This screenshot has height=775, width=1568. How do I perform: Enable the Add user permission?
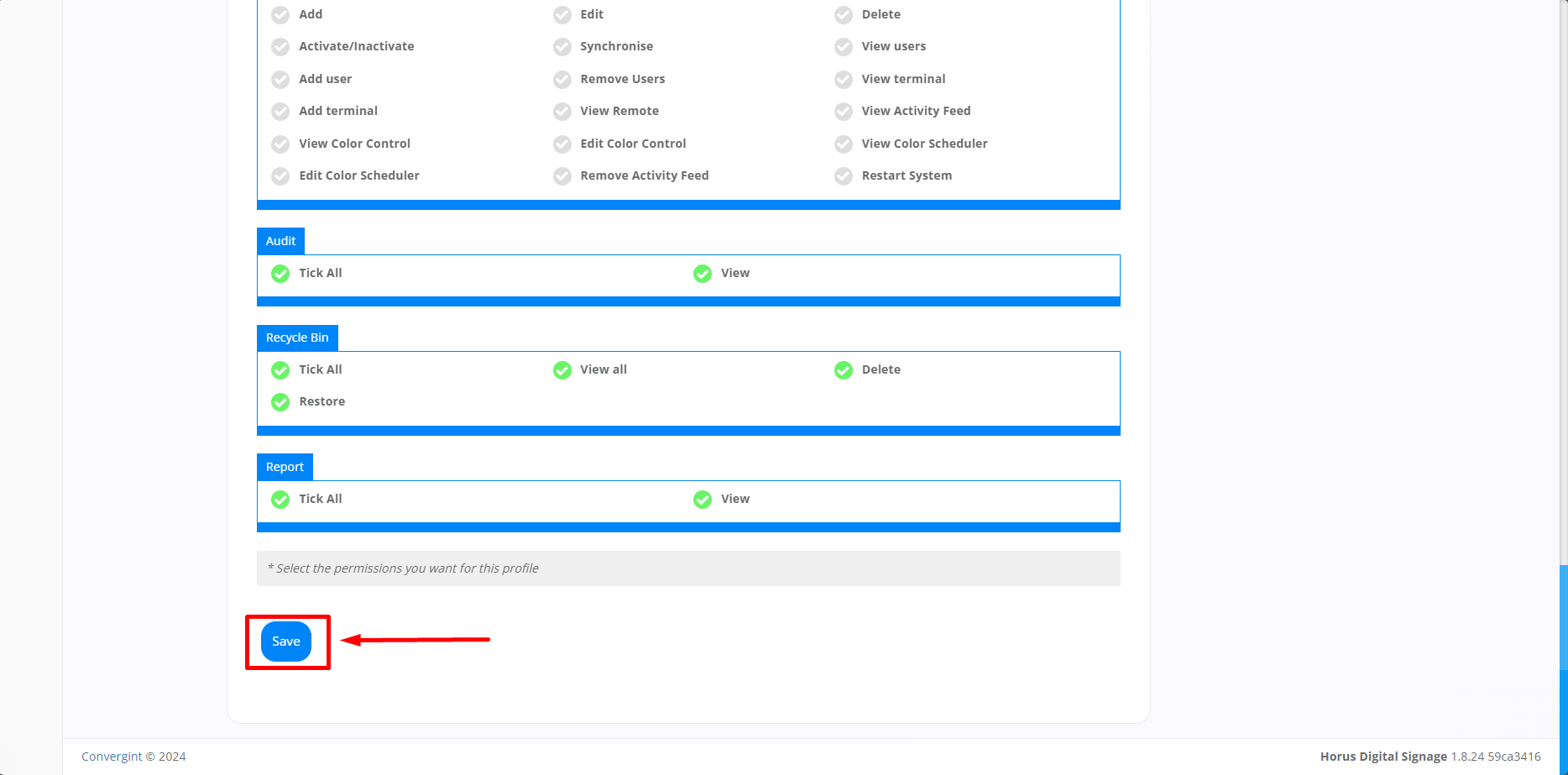280,79
